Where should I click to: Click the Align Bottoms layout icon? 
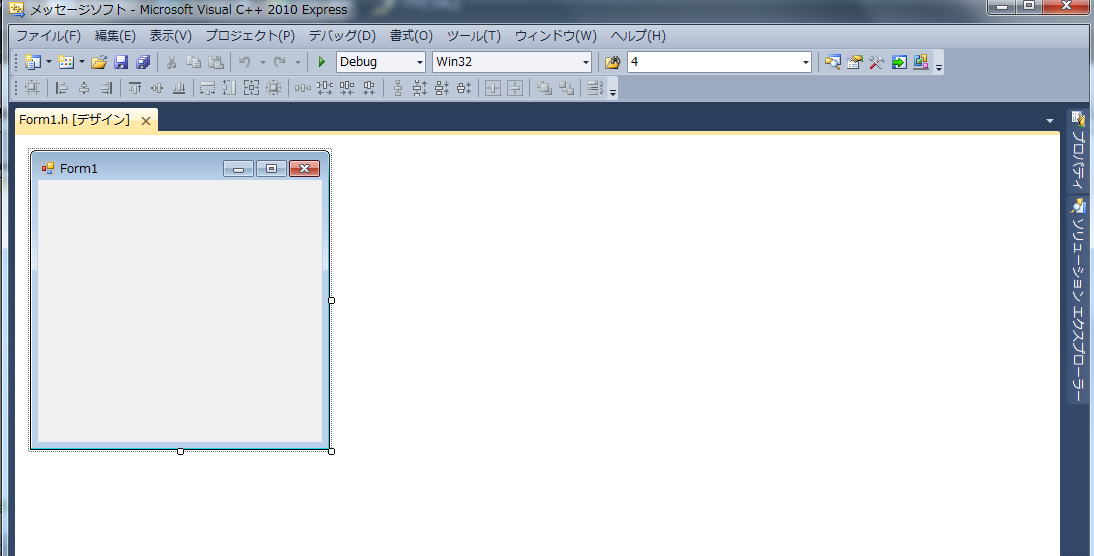click(x=179, y=88)
